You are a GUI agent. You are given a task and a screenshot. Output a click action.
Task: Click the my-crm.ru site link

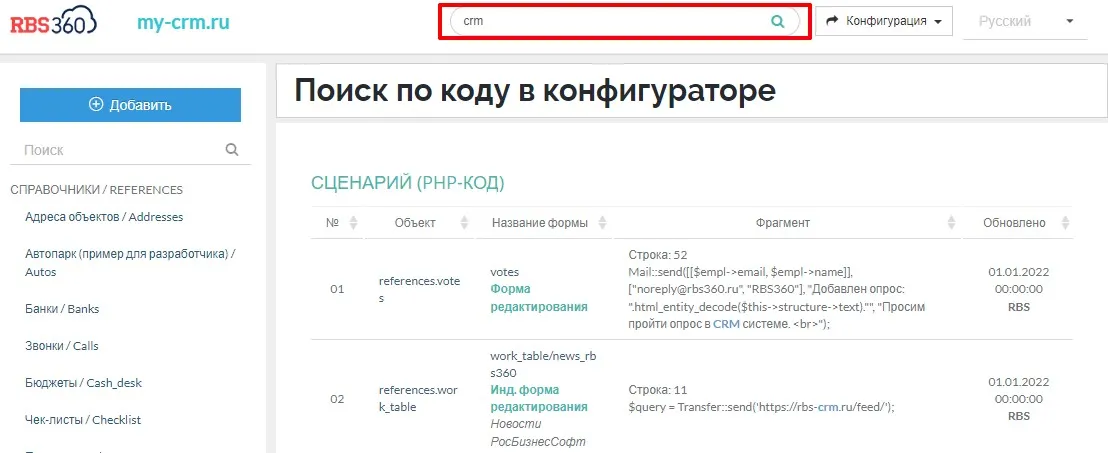coord(183,22)
